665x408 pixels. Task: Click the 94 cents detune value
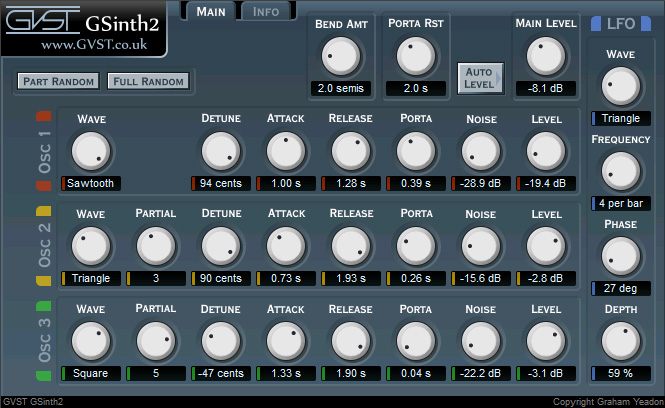pyautogui.click(x=221, y=183)
